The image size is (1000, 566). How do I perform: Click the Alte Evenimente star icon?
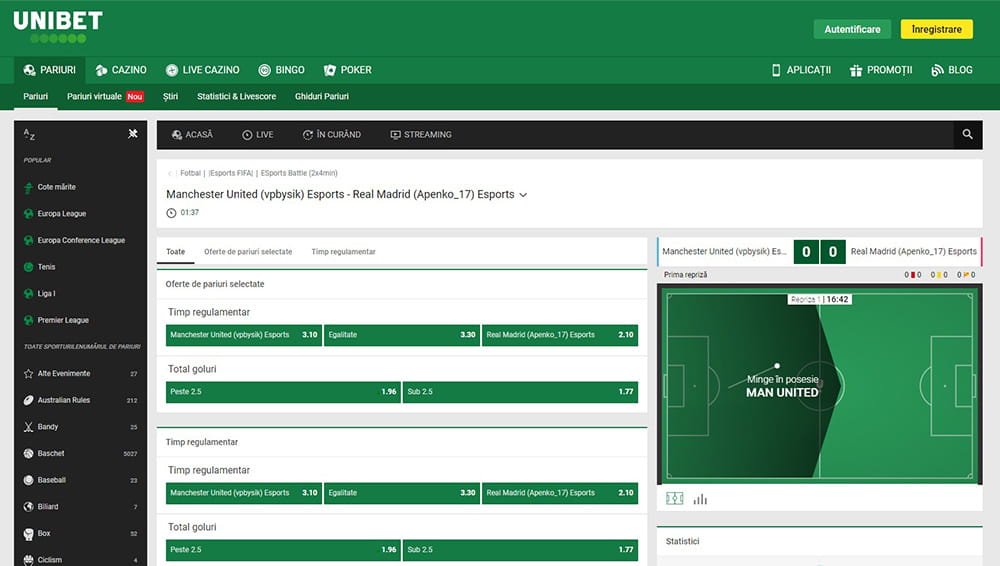click(28, 373)
